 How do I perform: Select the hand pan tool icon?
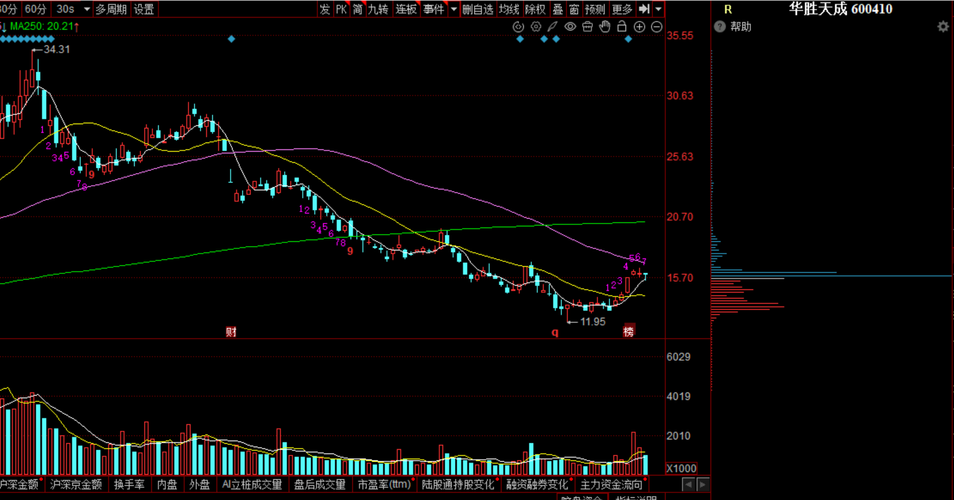click(605, 26)
